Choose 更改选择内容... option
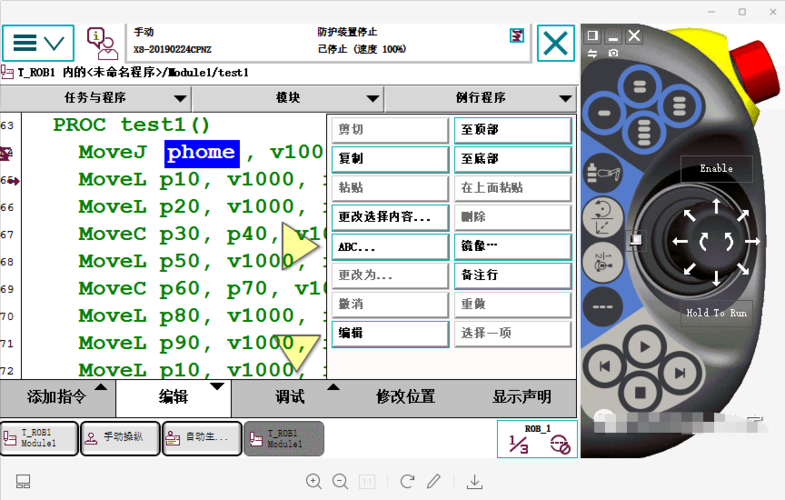Viewport: 785px width, 500px height. [390, 217]
